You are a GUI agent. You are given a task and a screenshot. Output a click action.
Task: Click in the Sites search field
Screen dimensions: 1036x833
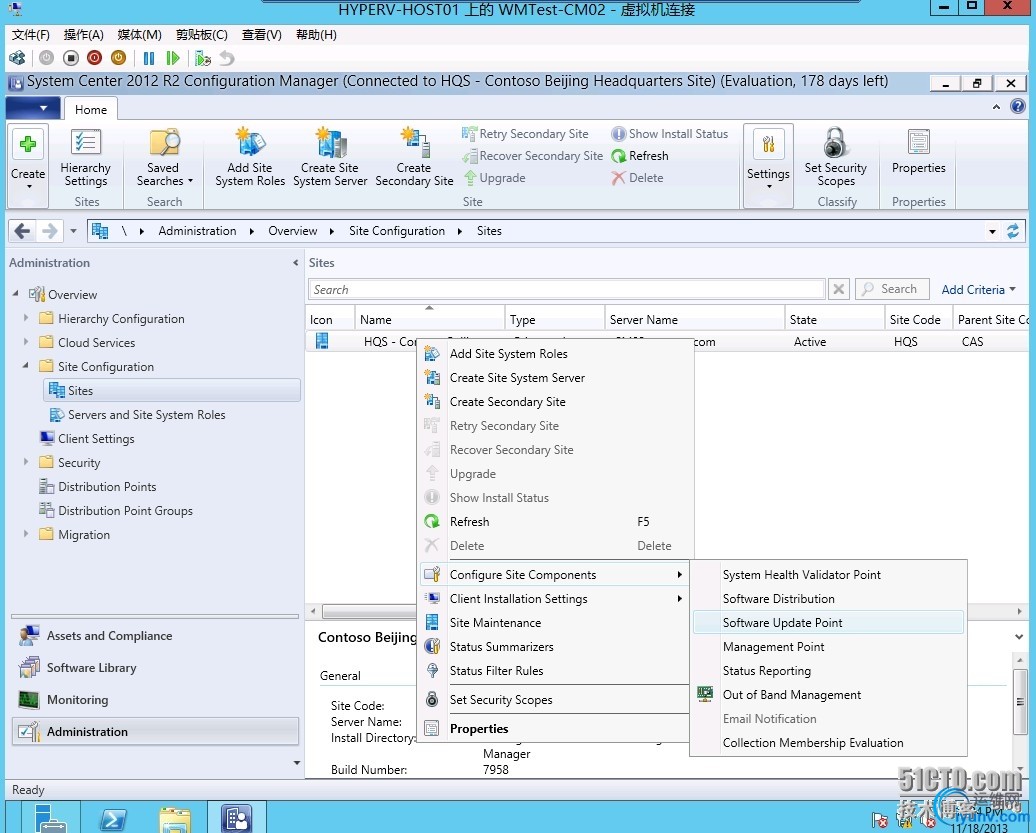pyautogui.click(x=566, y=289)
